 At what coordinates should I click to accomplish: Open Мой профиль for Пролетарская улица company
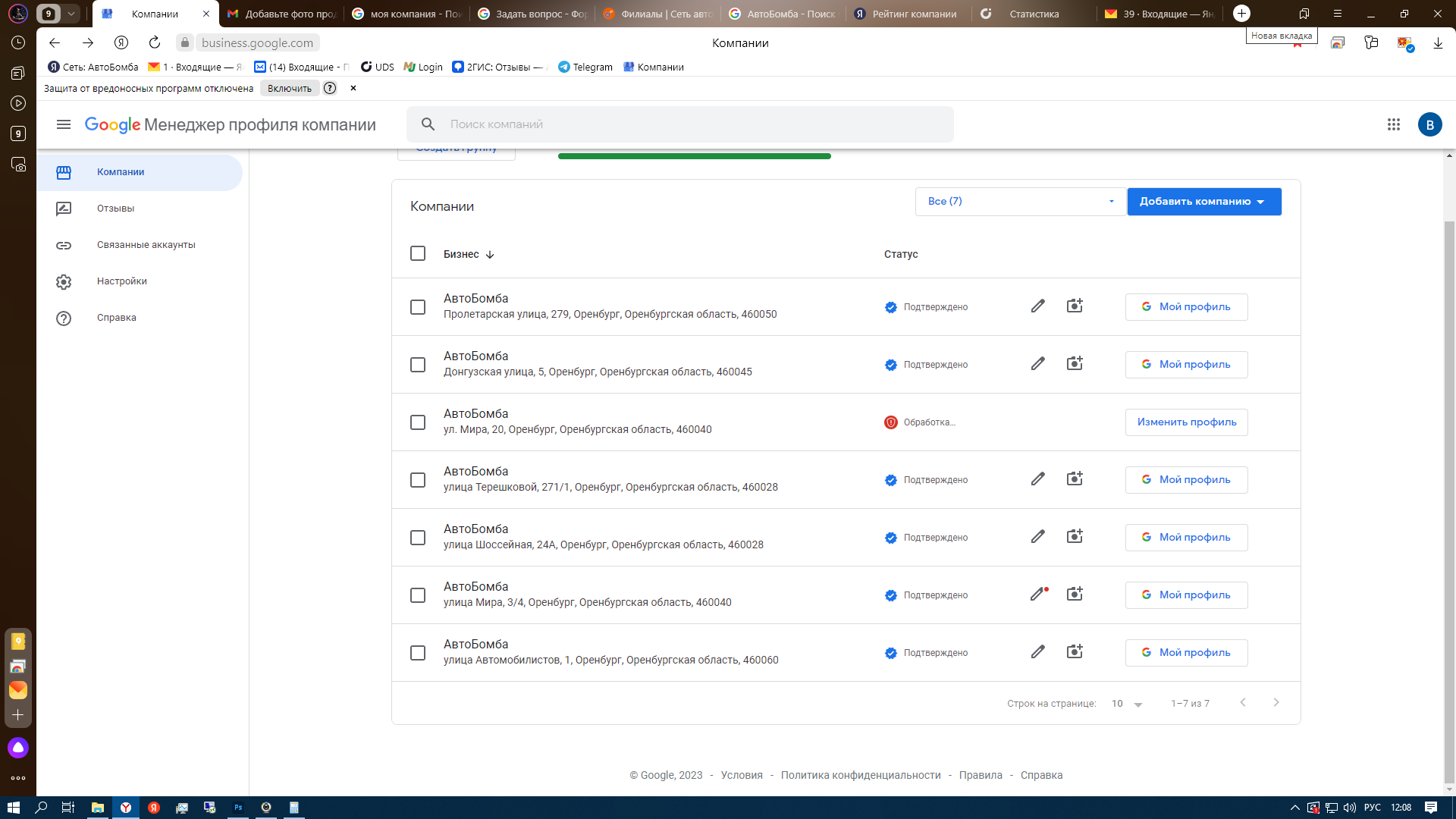pyautogui.click(x=1186, y=307)
